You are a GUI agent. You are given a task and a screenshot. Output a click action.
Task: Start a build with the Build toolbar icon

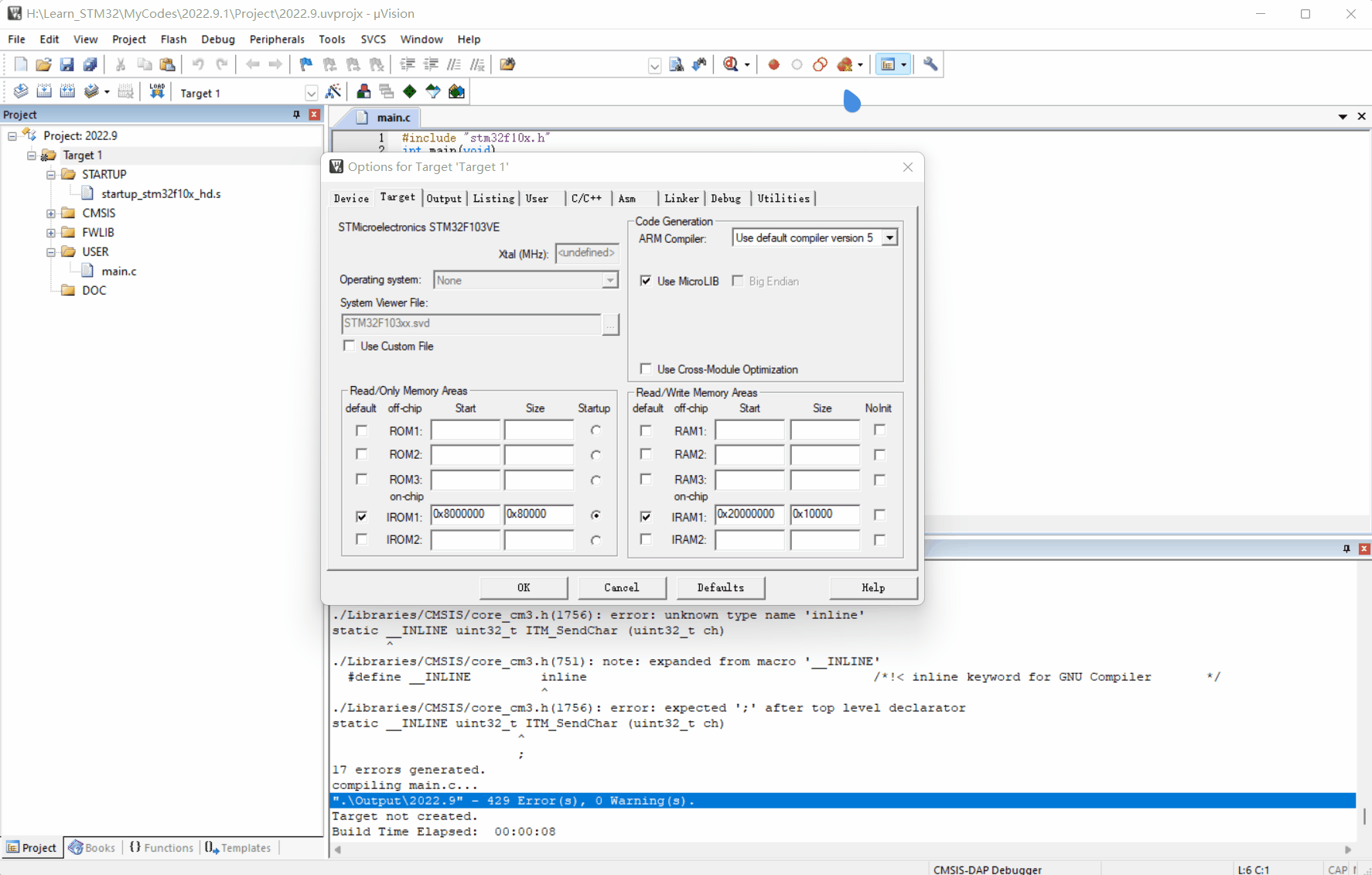click(44, 91)
